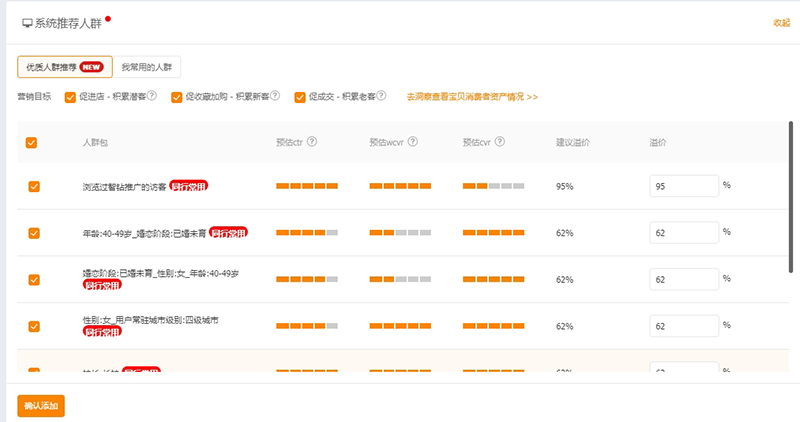Click 同行常用 badge on 浏览过智钻推广的访客 row
800x422 pixels.
[189, 186]
